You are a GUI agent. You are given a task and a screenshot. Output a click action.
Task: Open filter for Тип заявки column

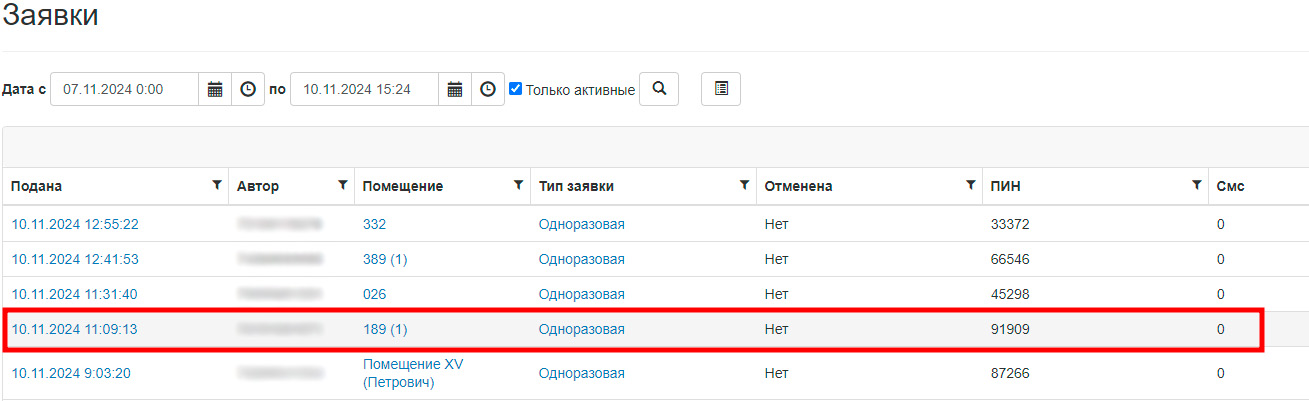coord(744,185)
